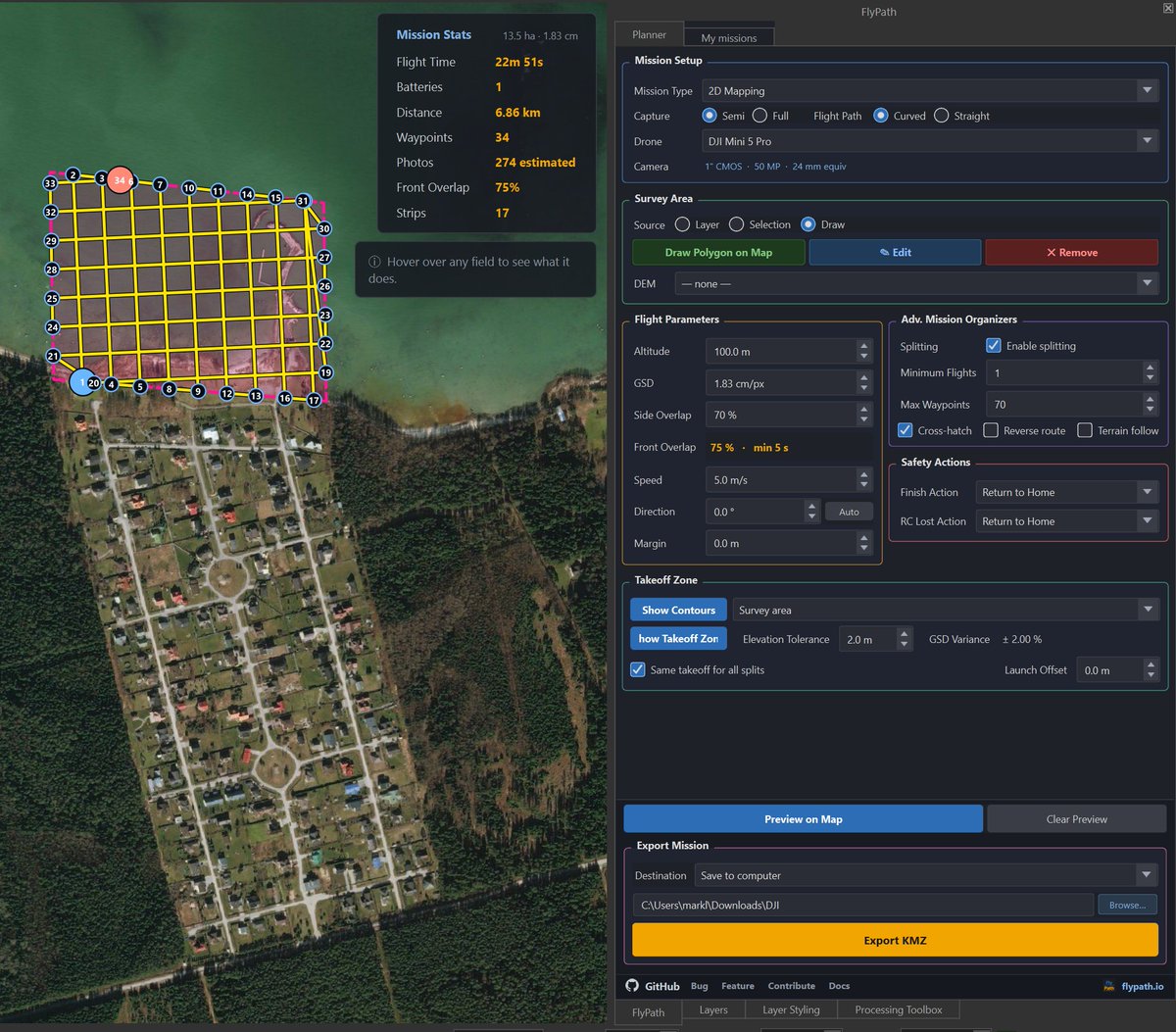
Task: Switch to the My missions tab
Action: [729, 37]
